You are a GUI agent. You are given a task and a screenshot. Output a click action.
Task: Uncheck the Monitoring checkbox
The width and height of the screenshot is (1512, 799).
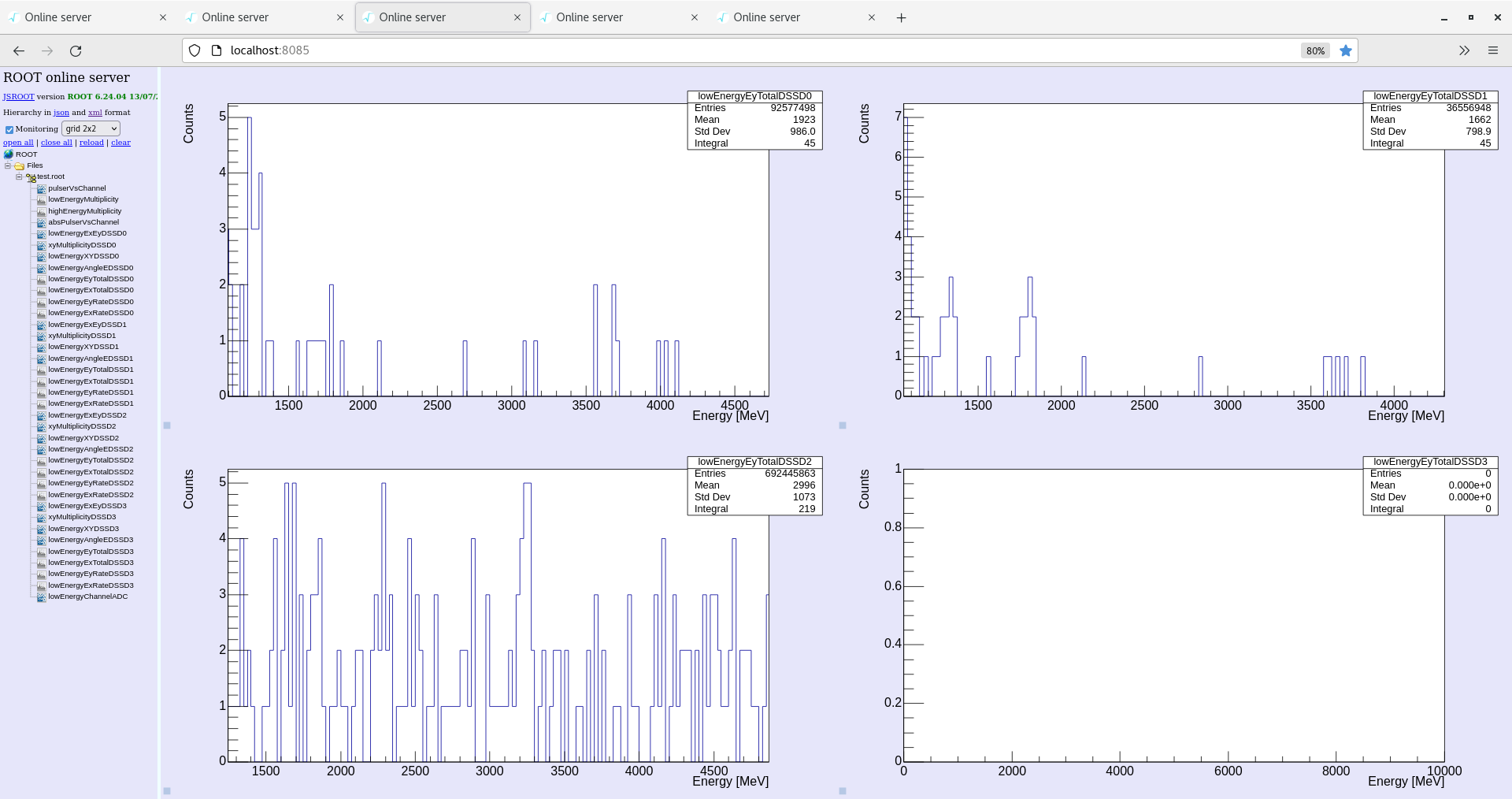(9, 129)
